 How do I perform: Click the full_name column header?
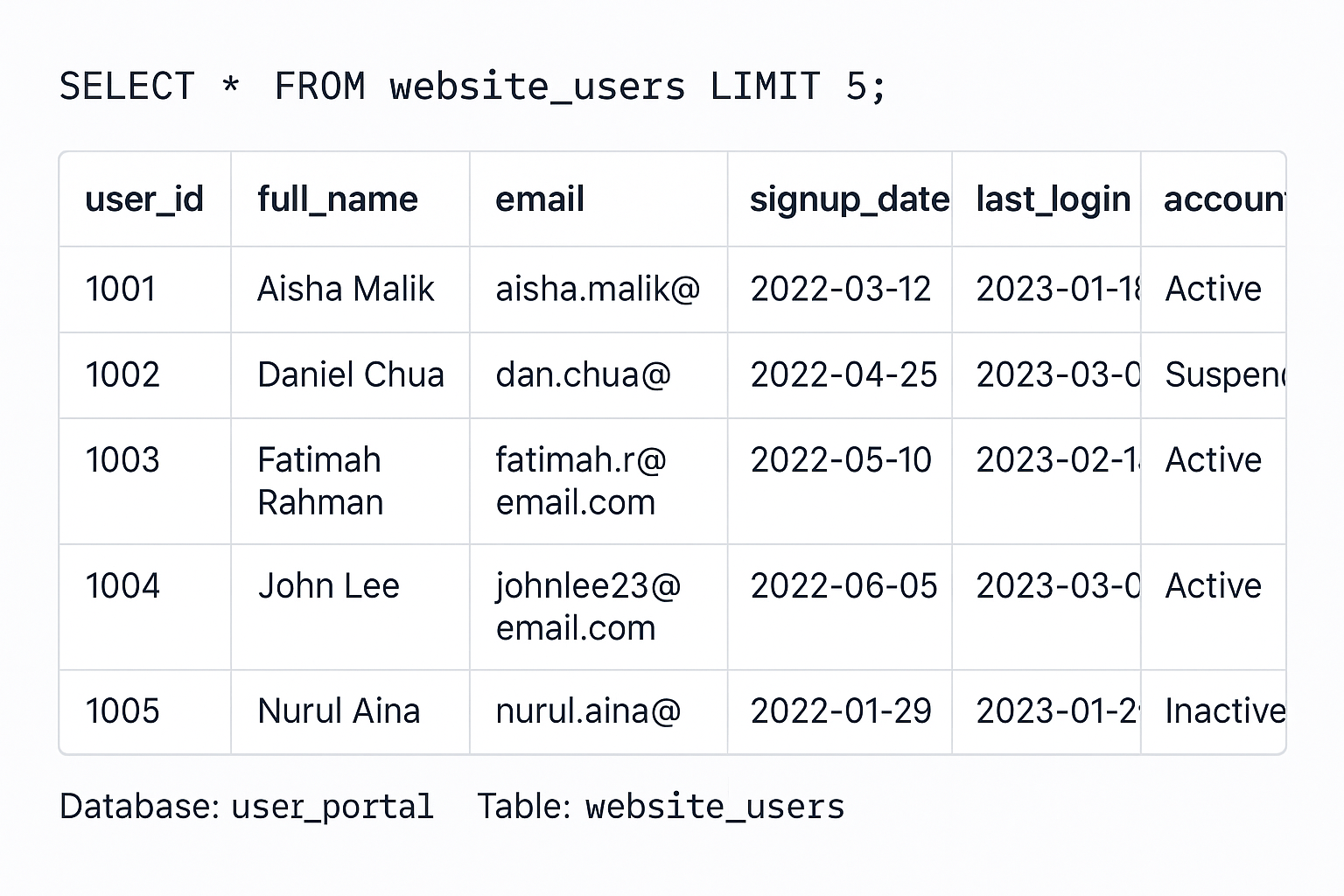[x=338, y=199]
